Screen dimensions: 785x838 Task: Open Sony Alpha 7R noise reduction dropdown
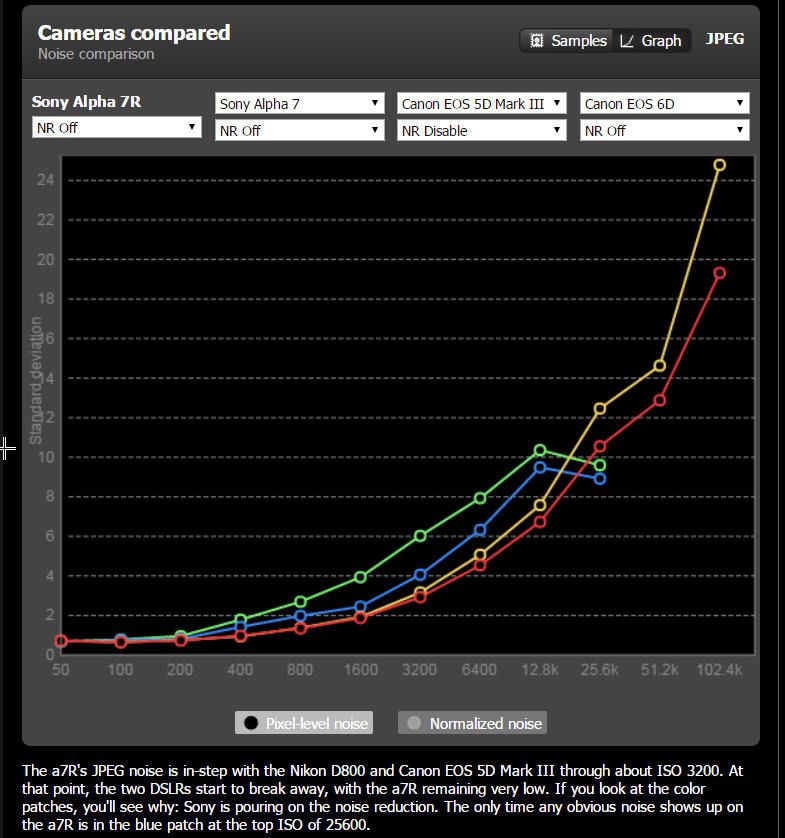pyautogui.click(x=116, y=128)
